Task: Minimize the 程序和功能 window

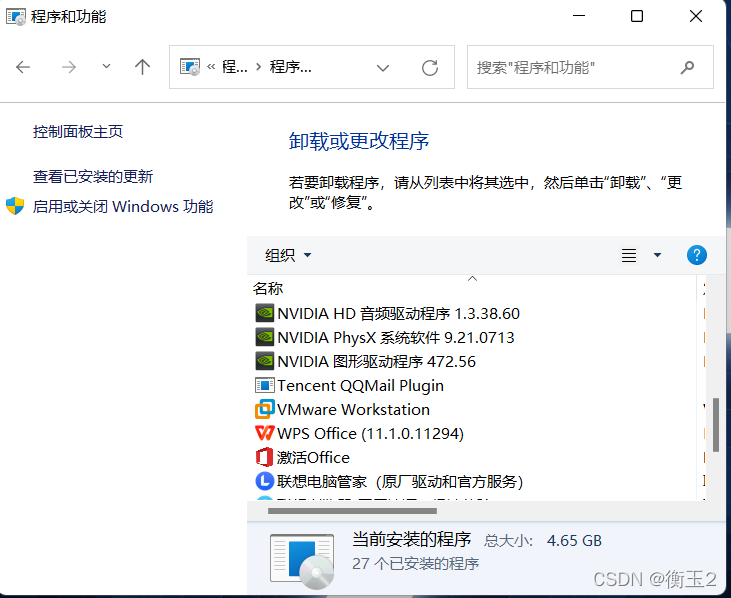Action: (x=579, y=16)
